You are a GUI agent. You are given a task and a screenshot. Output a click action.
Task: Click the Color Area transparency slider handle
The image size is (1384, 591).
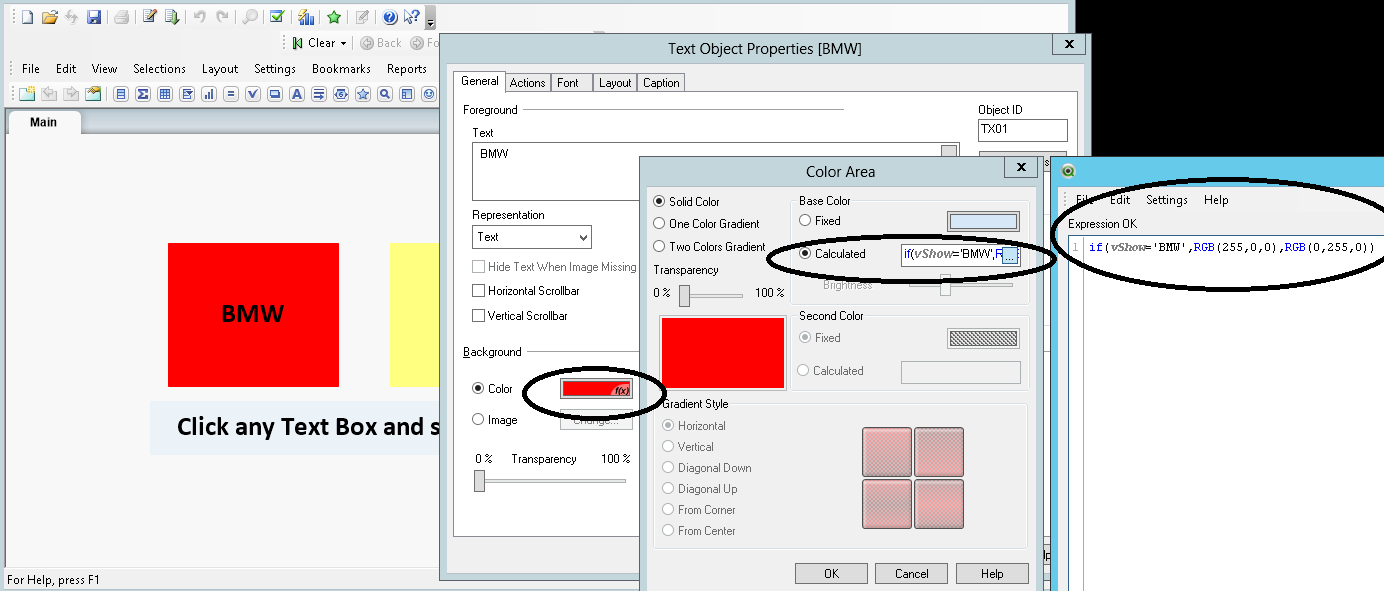tap(685, 296)
